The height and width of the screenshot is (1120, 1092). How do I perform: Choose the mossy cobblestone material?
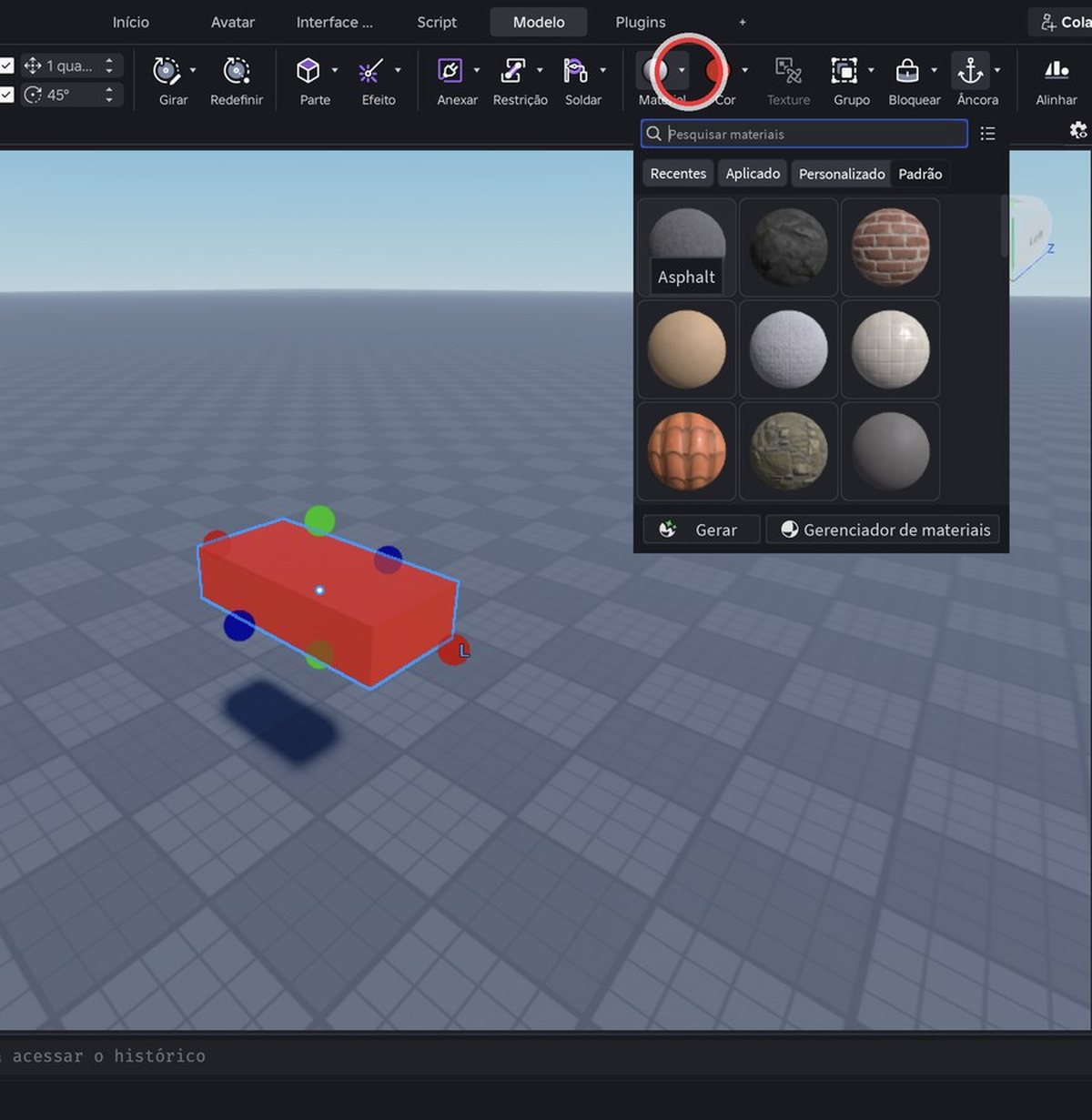[789, 451]
